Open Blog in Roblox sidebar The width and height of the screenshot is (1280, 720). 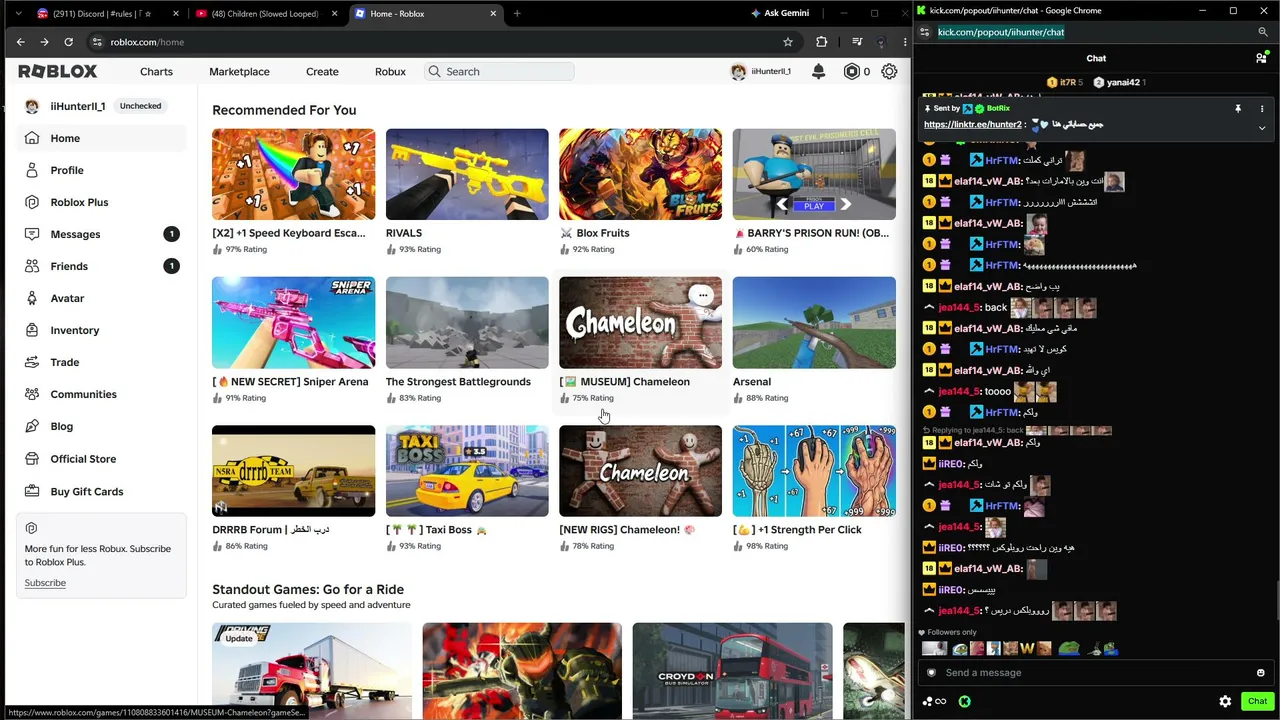pyautogui.click(x=101, y=426)
